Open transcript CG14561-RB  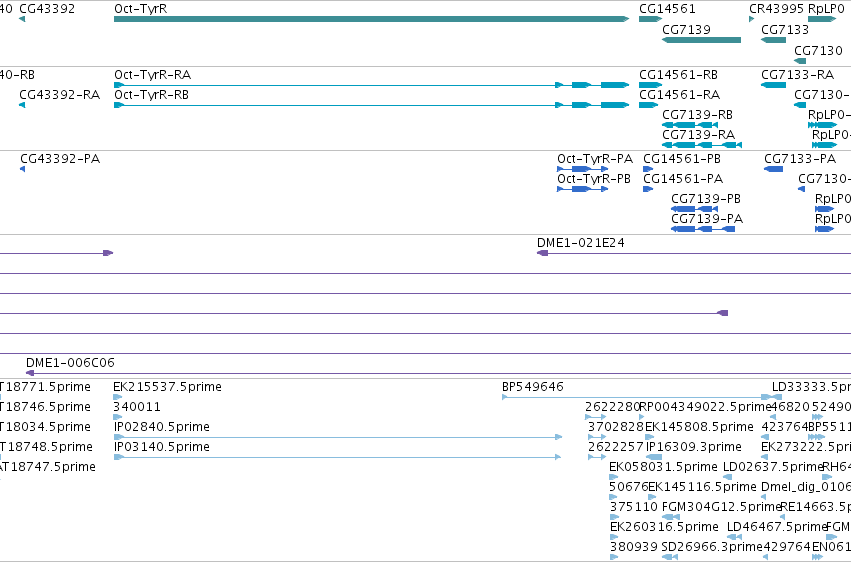coord(650,85)
